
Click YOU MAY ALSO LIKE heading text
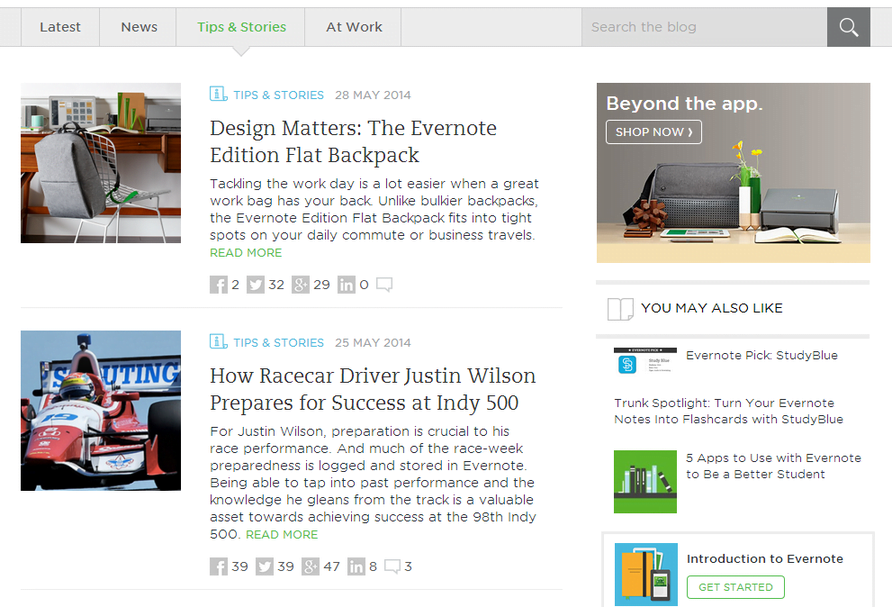(712, 308)
